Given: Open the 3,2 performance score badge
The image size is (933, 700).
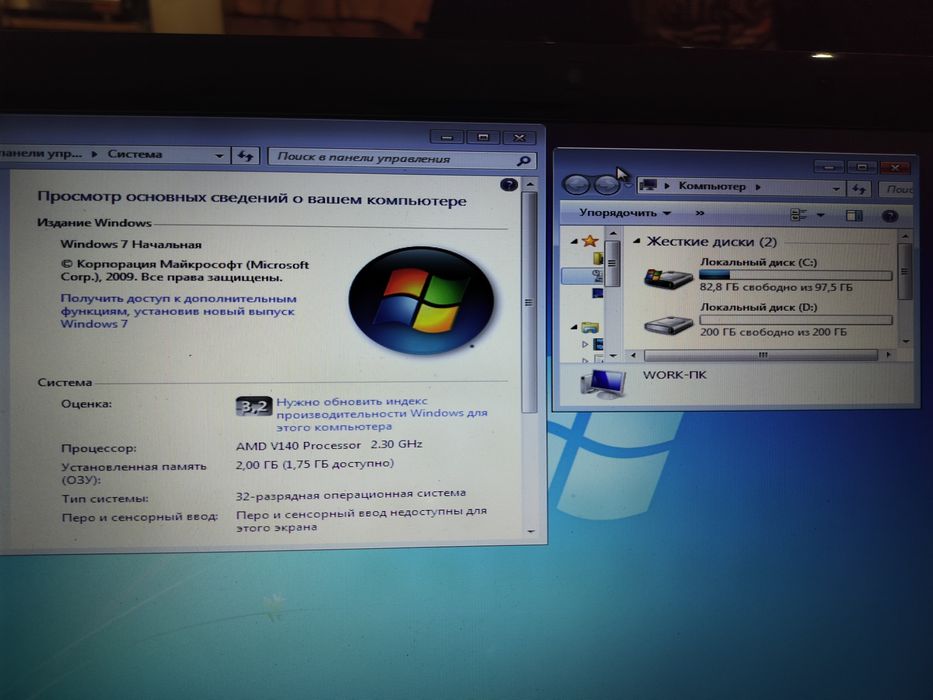Looking at the screenshot, I should (x=254, y=407).
